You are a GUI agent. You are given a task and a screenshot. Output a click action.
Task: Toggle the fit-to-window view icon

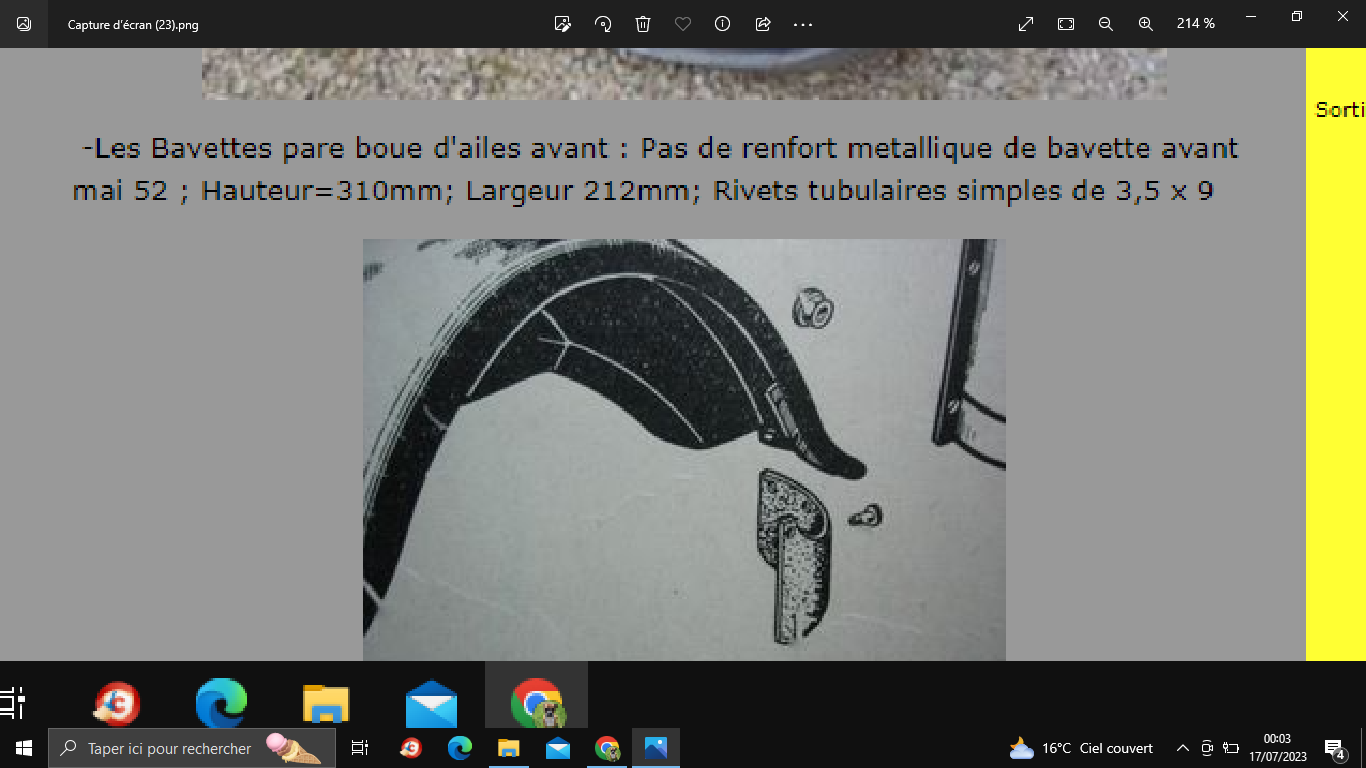(x=1066, y=24)
